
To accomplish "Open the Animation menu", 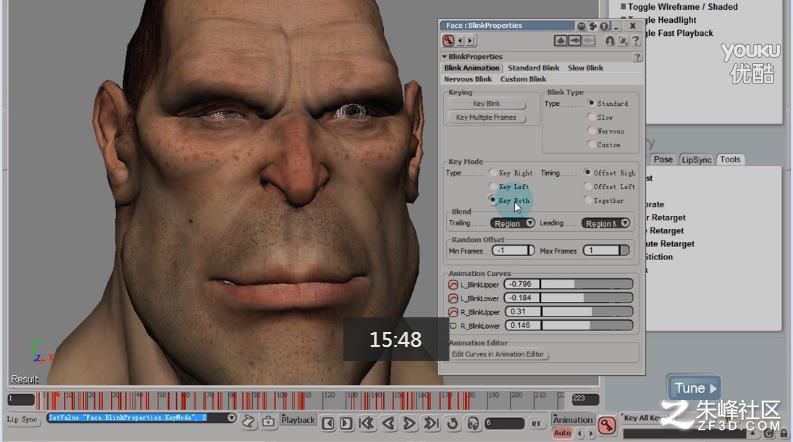I will tap(572, 420).
